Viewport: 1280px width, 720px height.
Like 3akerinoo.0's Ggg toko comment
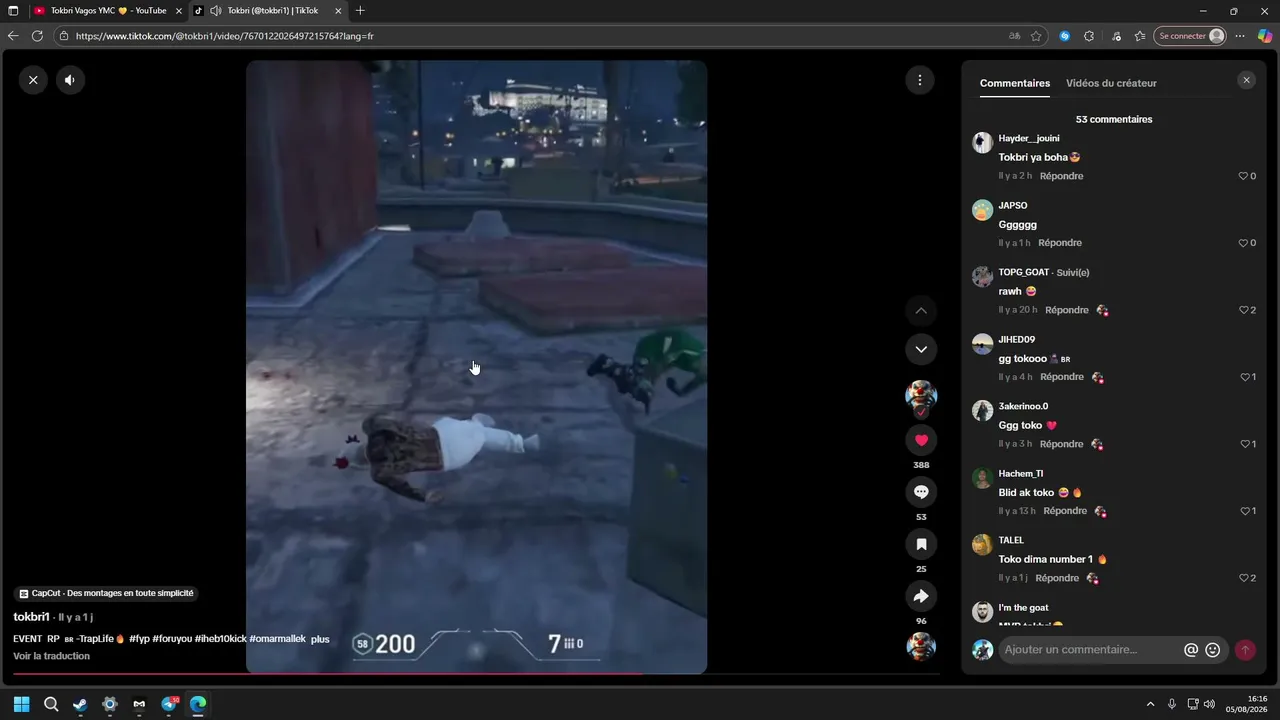pos(1245,444)
